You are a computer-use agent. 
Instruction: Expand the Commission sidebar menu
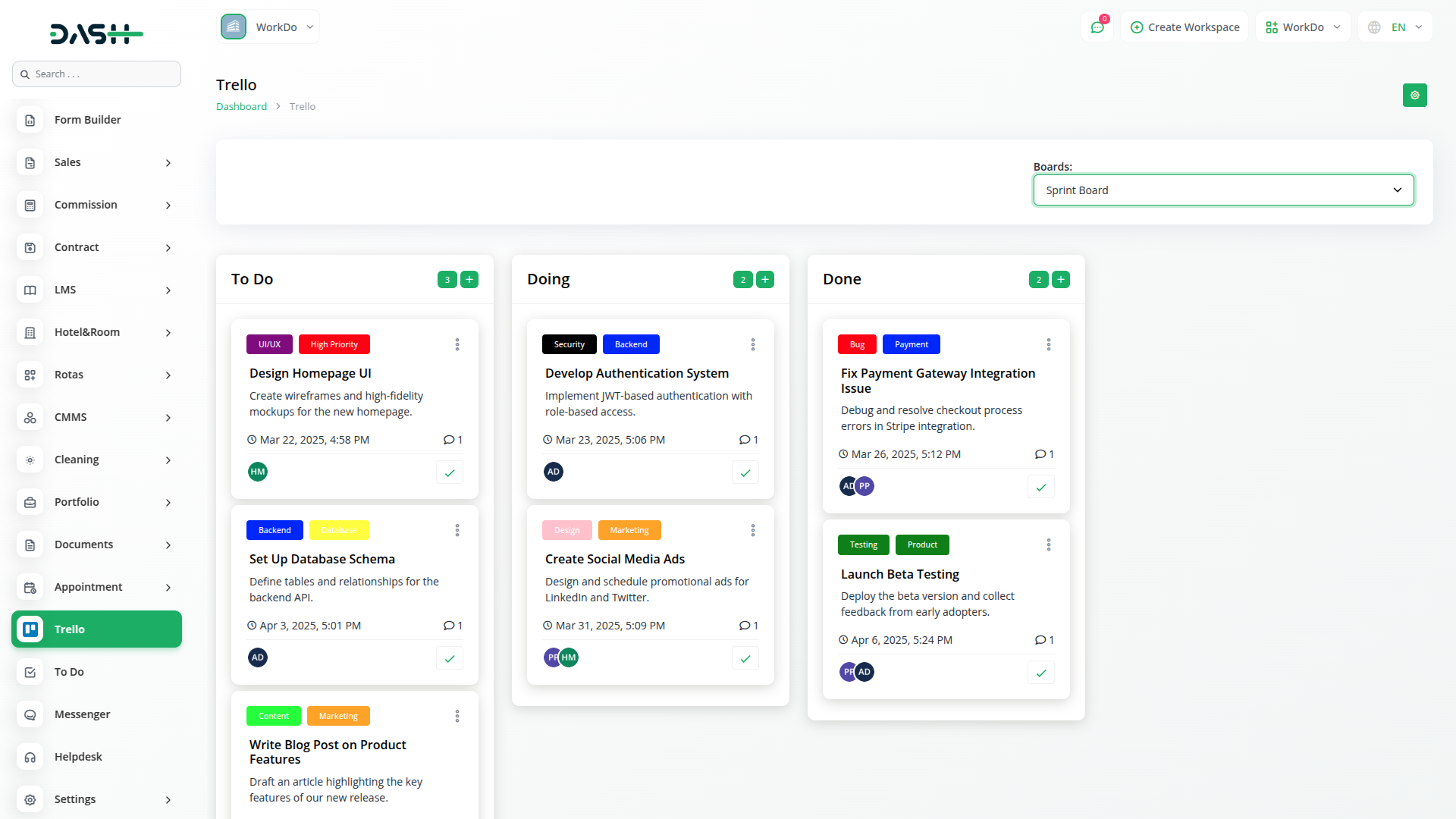[x=96, y=205]
